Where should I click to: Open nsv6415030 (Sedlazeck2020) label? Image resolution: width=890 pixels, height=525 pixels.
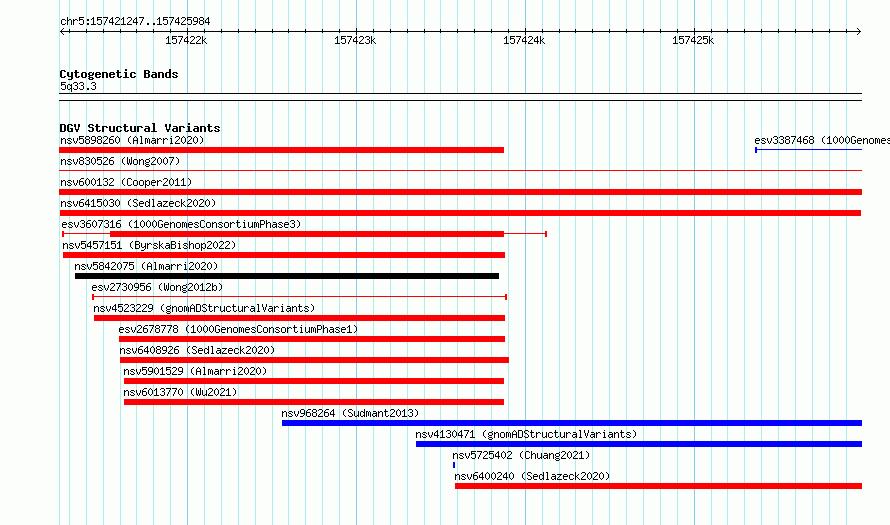[x=138, y=203]
